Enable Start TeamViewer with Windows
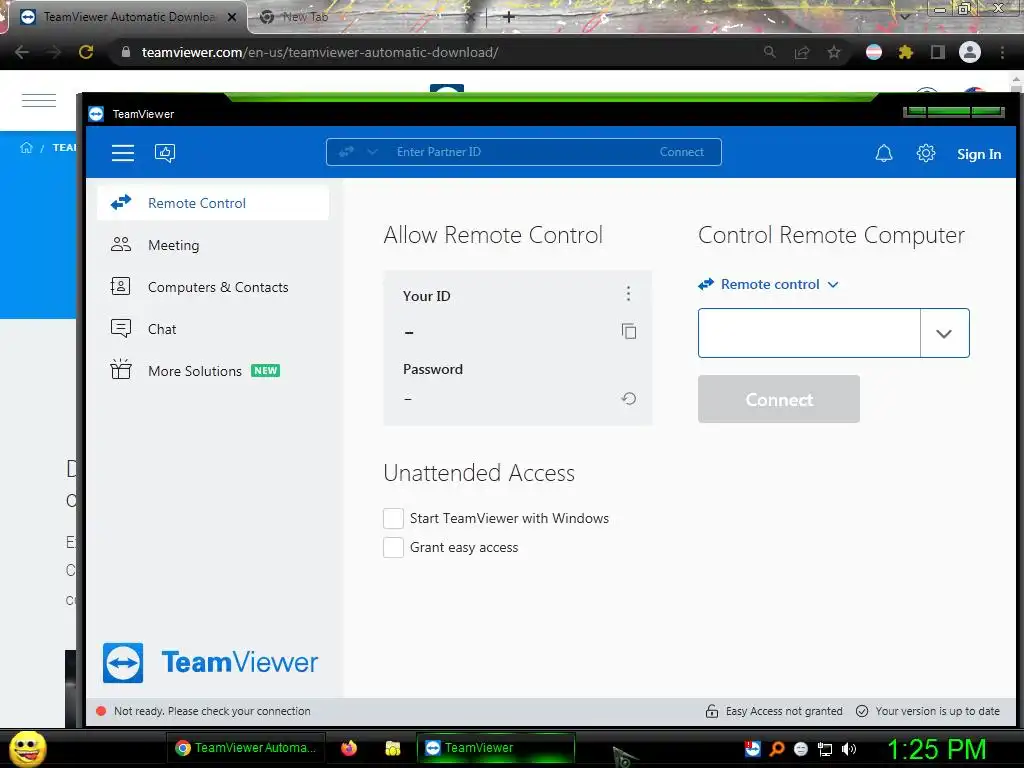 [393, 519]
